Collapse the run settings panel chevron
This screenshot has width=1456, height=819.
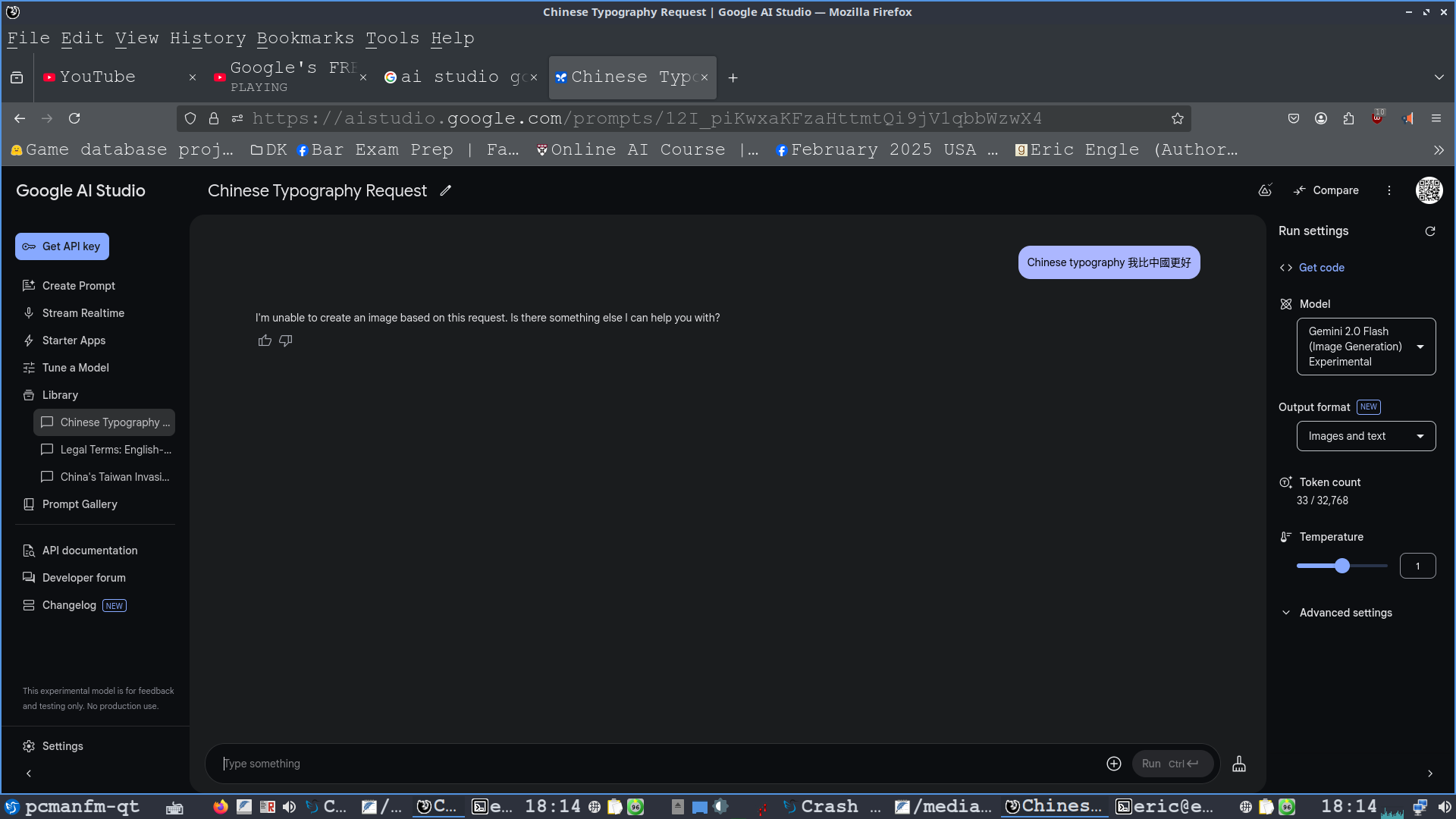coord(1429,773)
